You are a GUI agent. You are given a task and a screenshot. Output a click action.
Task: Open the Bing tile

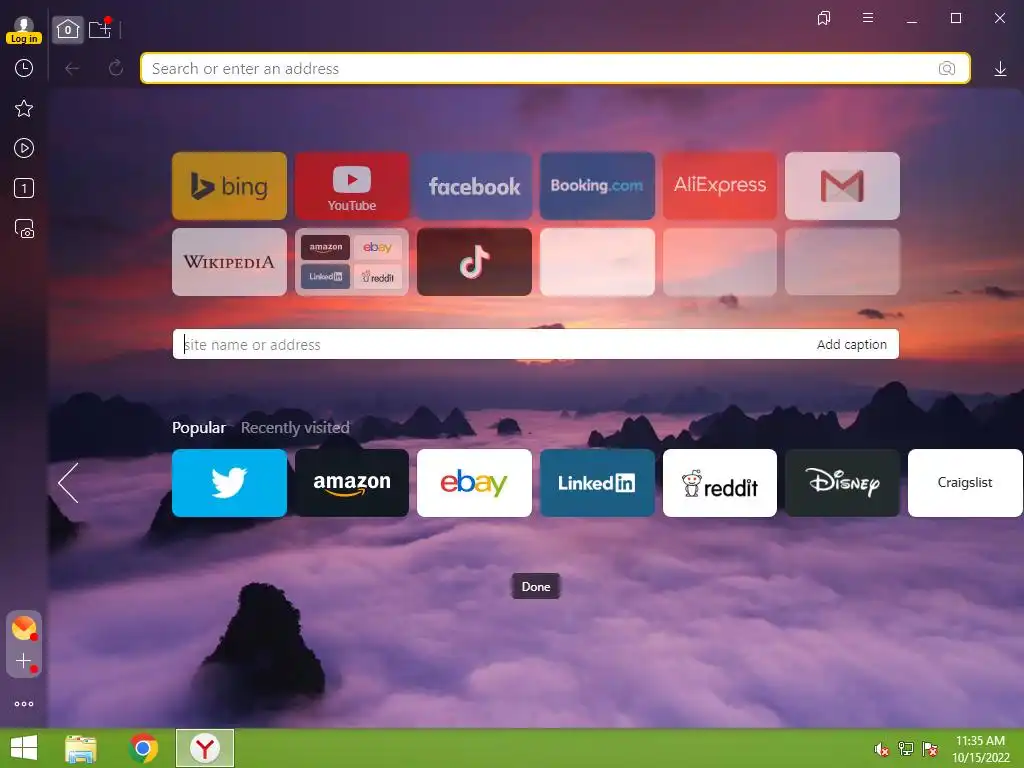229,186
